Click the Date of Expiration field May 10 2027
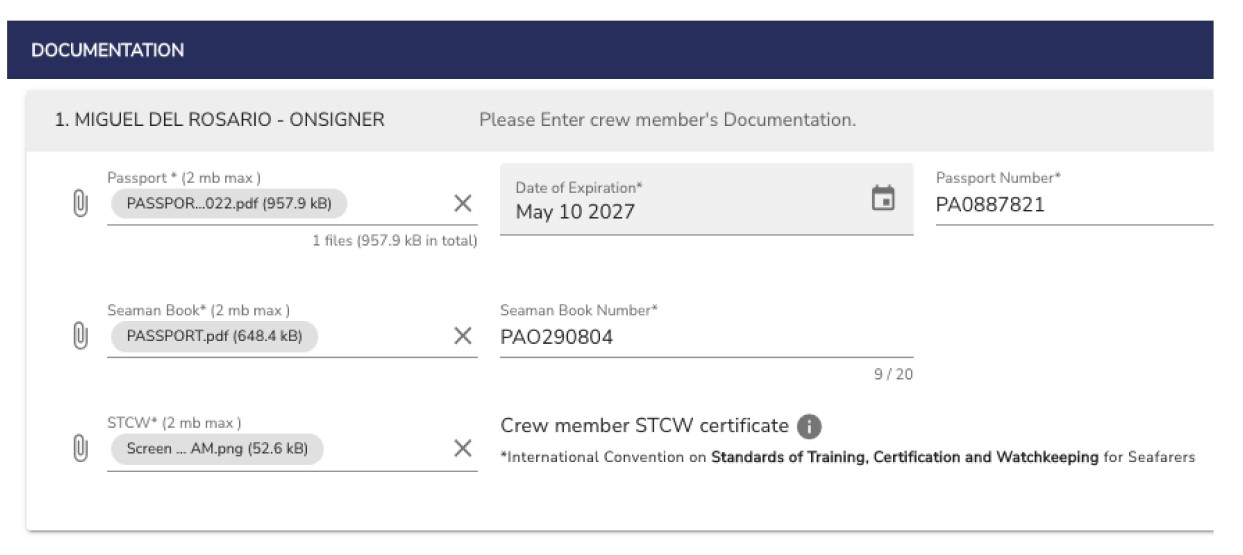This screenshot has width=1243, height=555. [706, 200]
